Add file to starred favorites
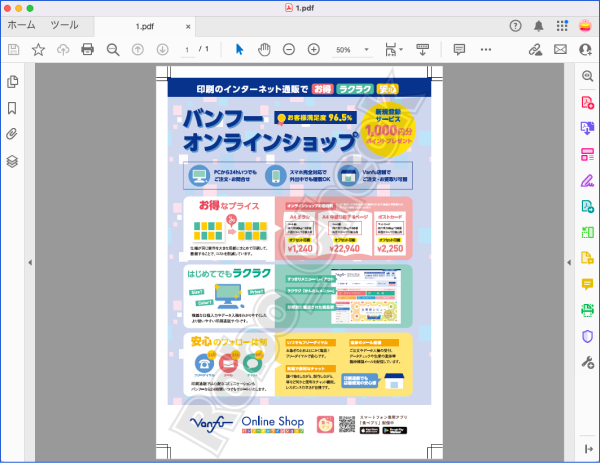Viewport: 600px width, 463px height. click(x=38, y=49)
